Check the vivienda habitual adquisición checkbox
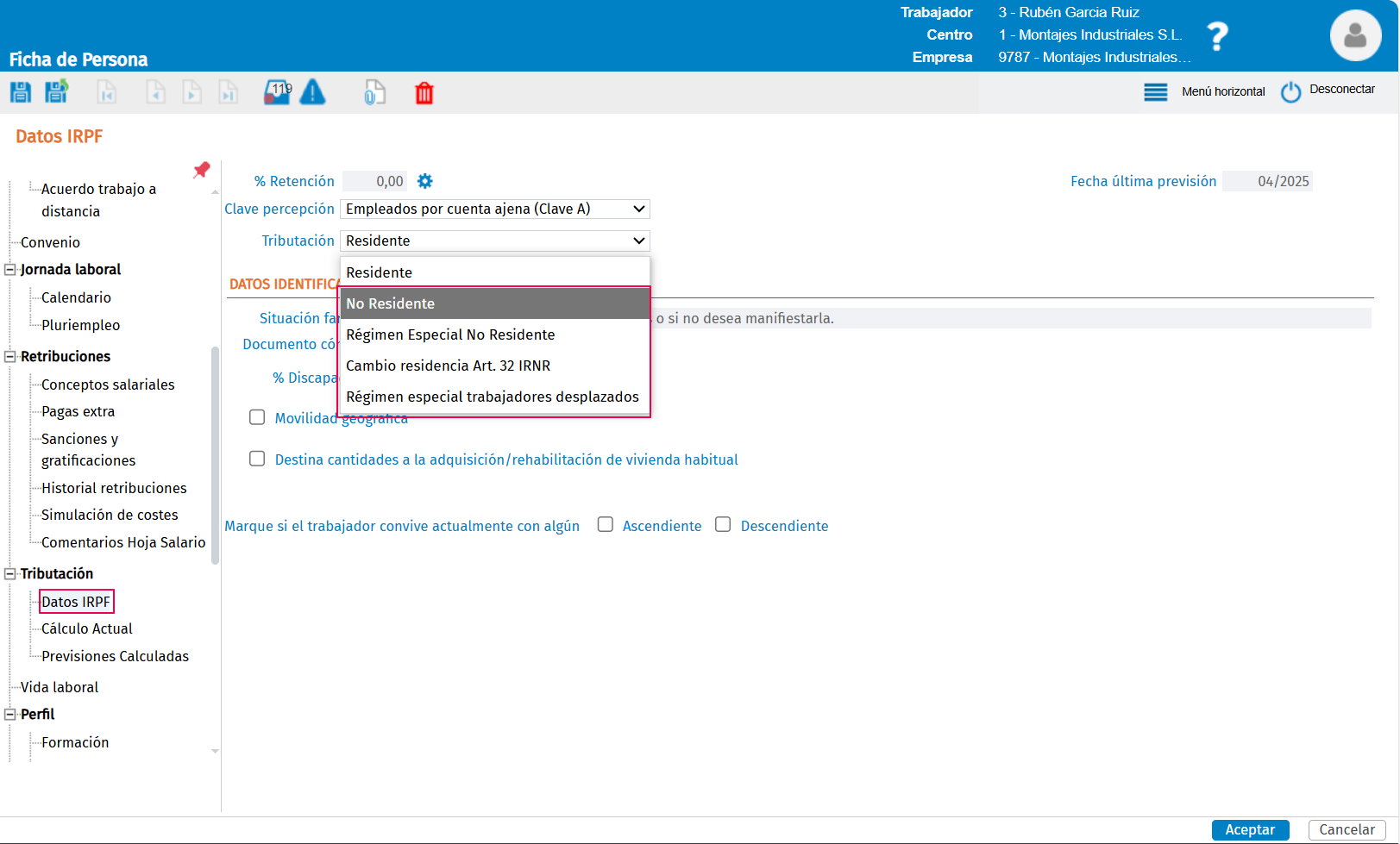1400x844 pixels. coord(257,459)
